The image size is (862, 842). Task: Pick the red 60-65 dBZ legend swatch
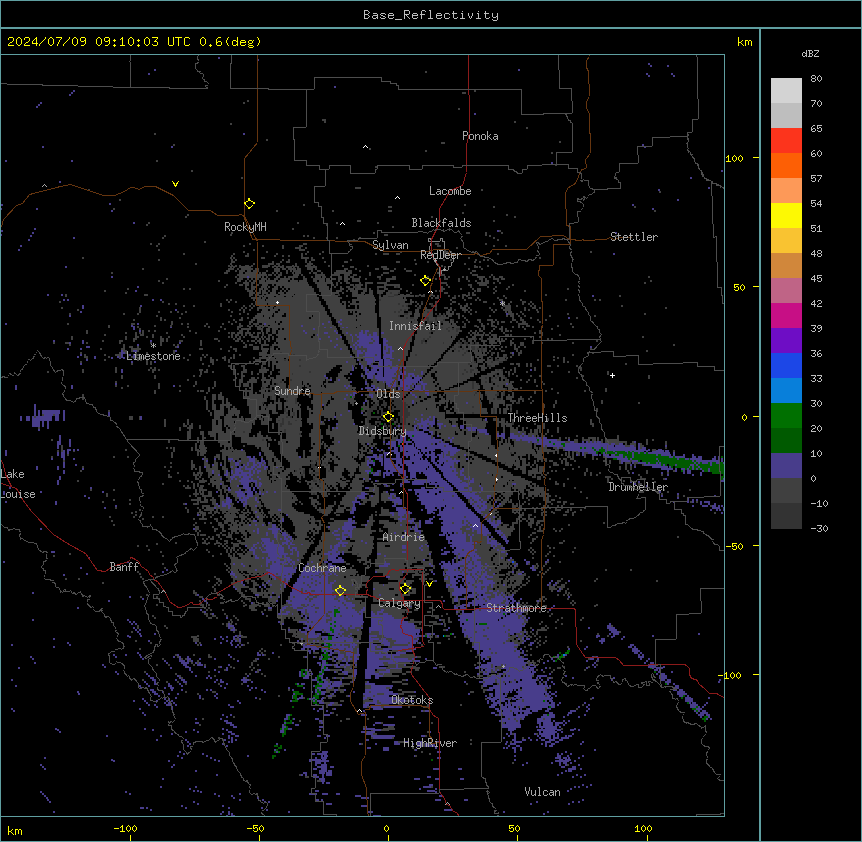(x=786, y=141)
